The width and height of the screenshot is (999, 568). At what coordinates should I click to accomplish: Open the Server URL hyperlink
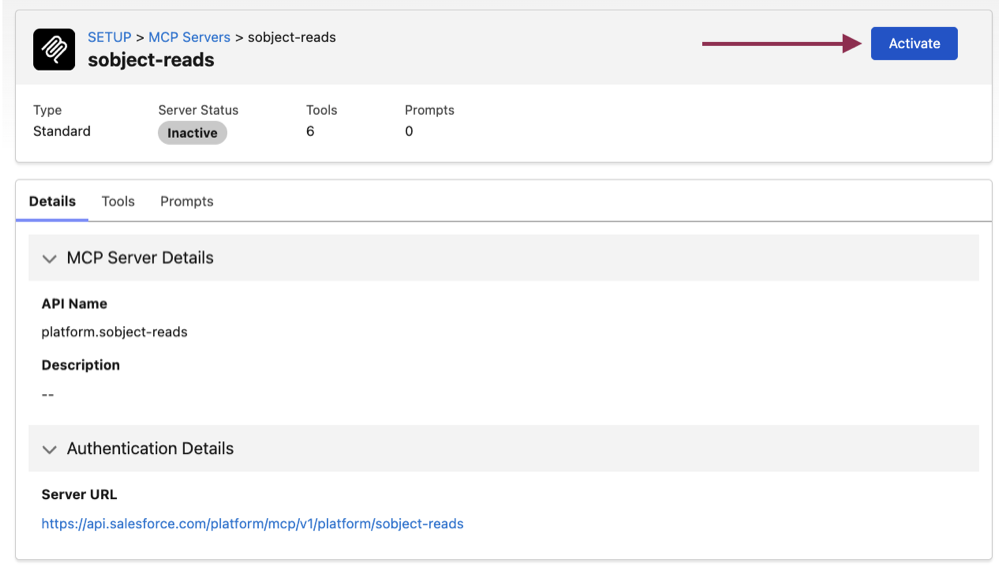coord(252,523)
